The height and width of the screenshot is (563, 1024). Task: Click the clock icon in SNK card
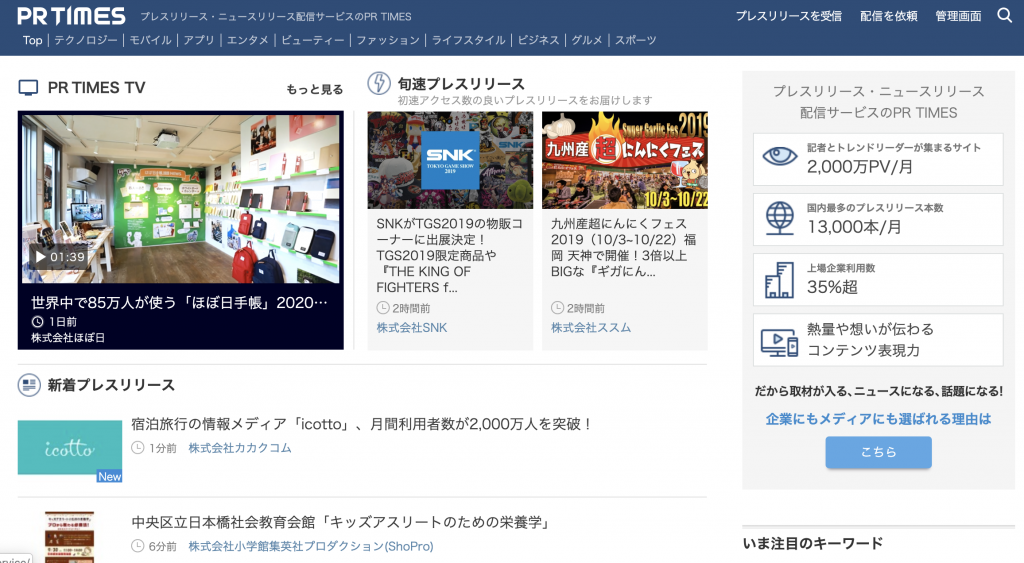pos(383,308)
